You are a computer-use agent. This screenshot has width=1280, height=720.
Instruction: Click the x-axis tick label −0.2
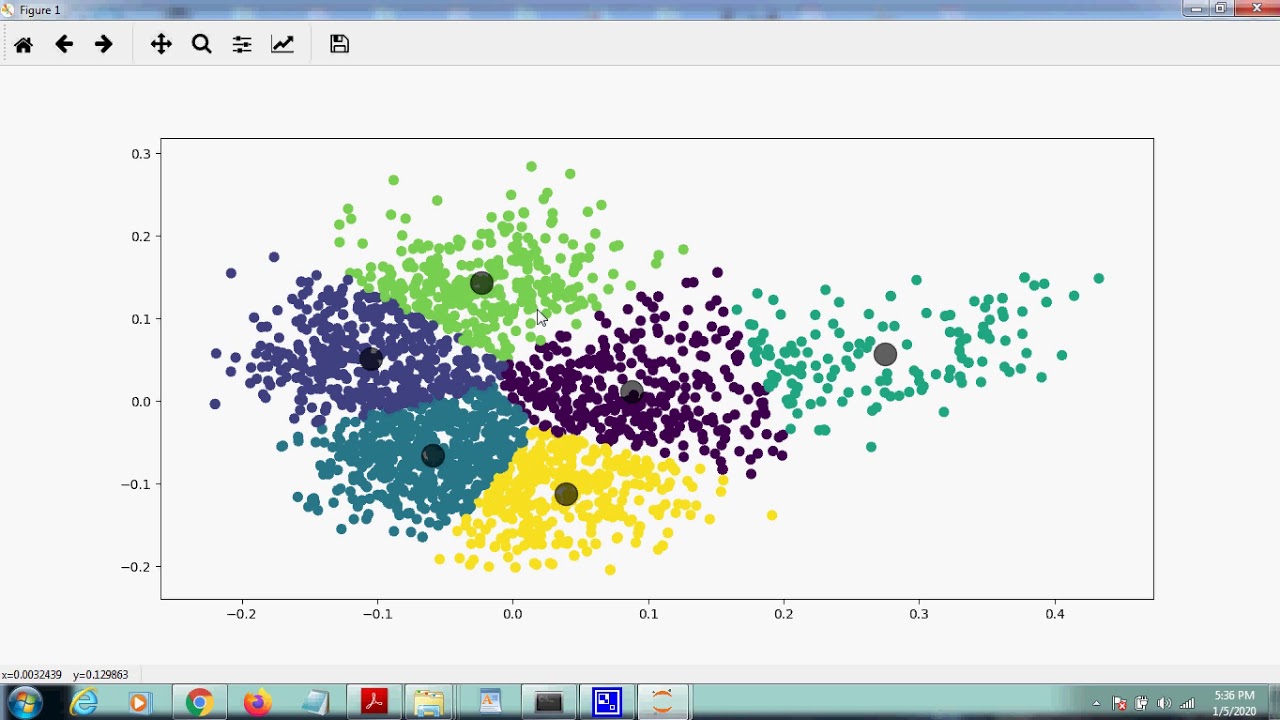pos(241,614)
